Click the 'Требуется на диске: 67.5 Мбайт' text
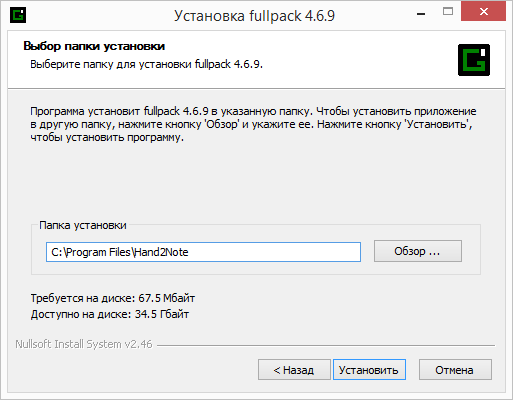Viewport: 513px width, 400px height. tap(113, 298)
